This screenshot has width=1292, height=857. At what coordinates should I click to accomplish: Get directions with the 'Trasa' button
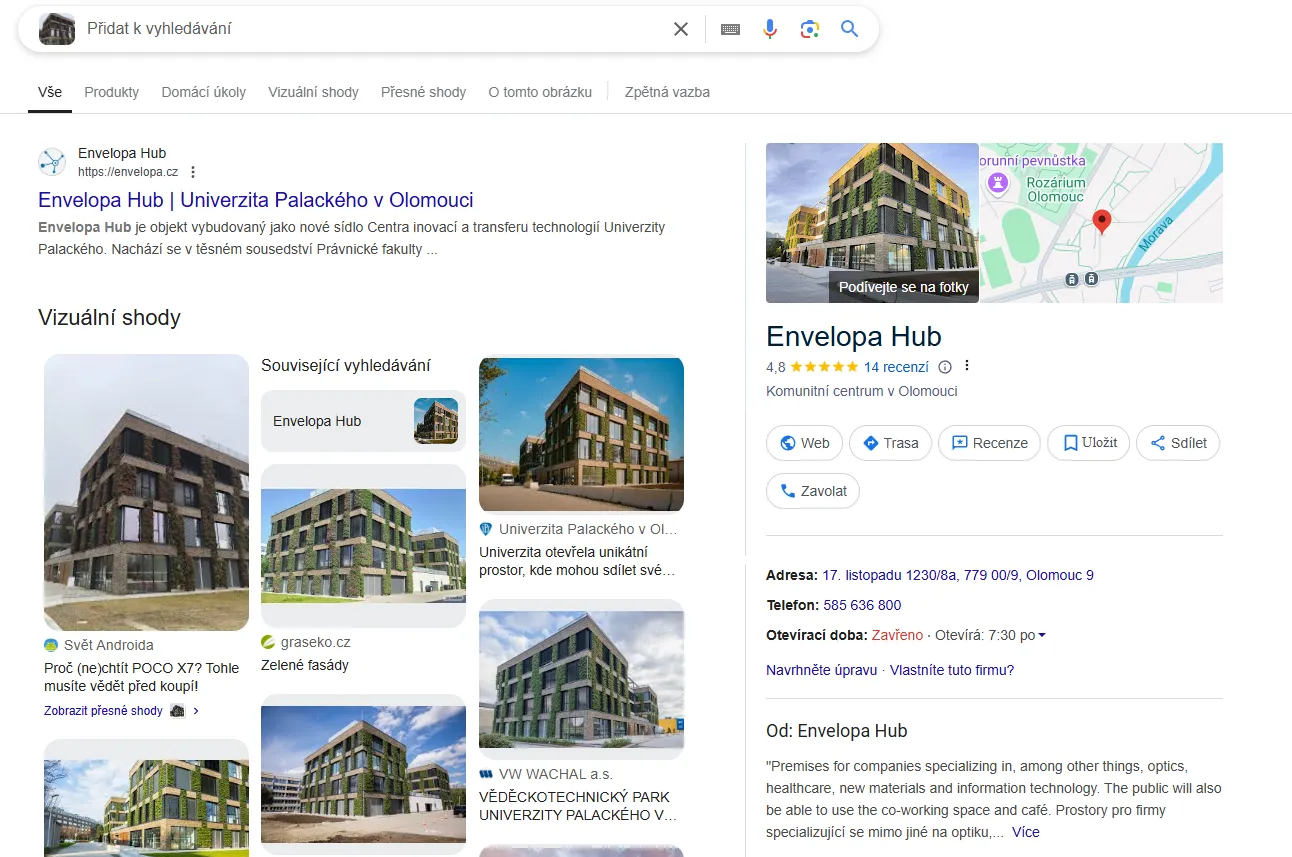(890, 443)
